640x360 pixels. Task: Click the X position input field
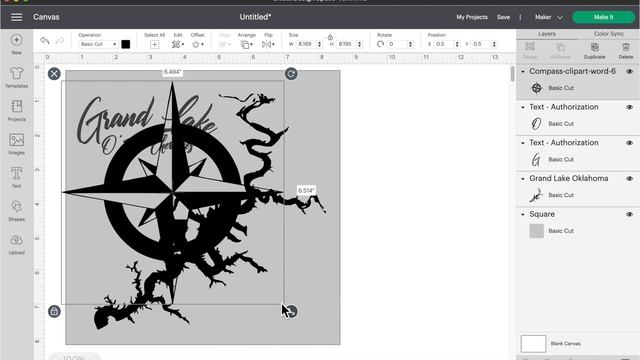coord(444,44)
